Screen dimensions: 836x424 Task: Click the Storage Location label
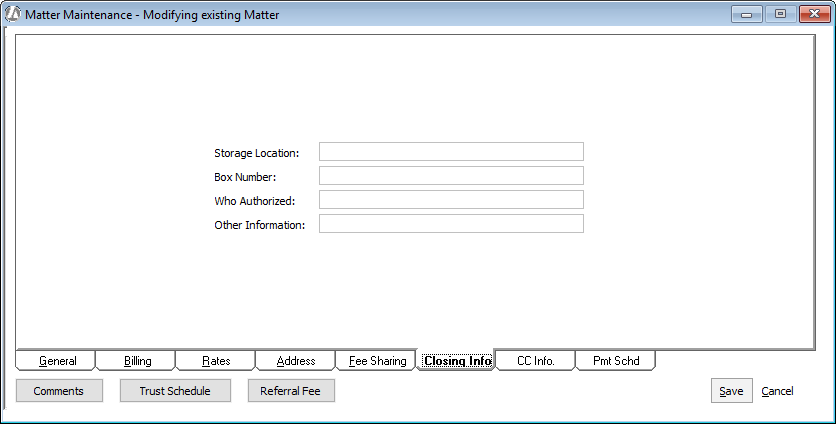click(x=257, y=153)
